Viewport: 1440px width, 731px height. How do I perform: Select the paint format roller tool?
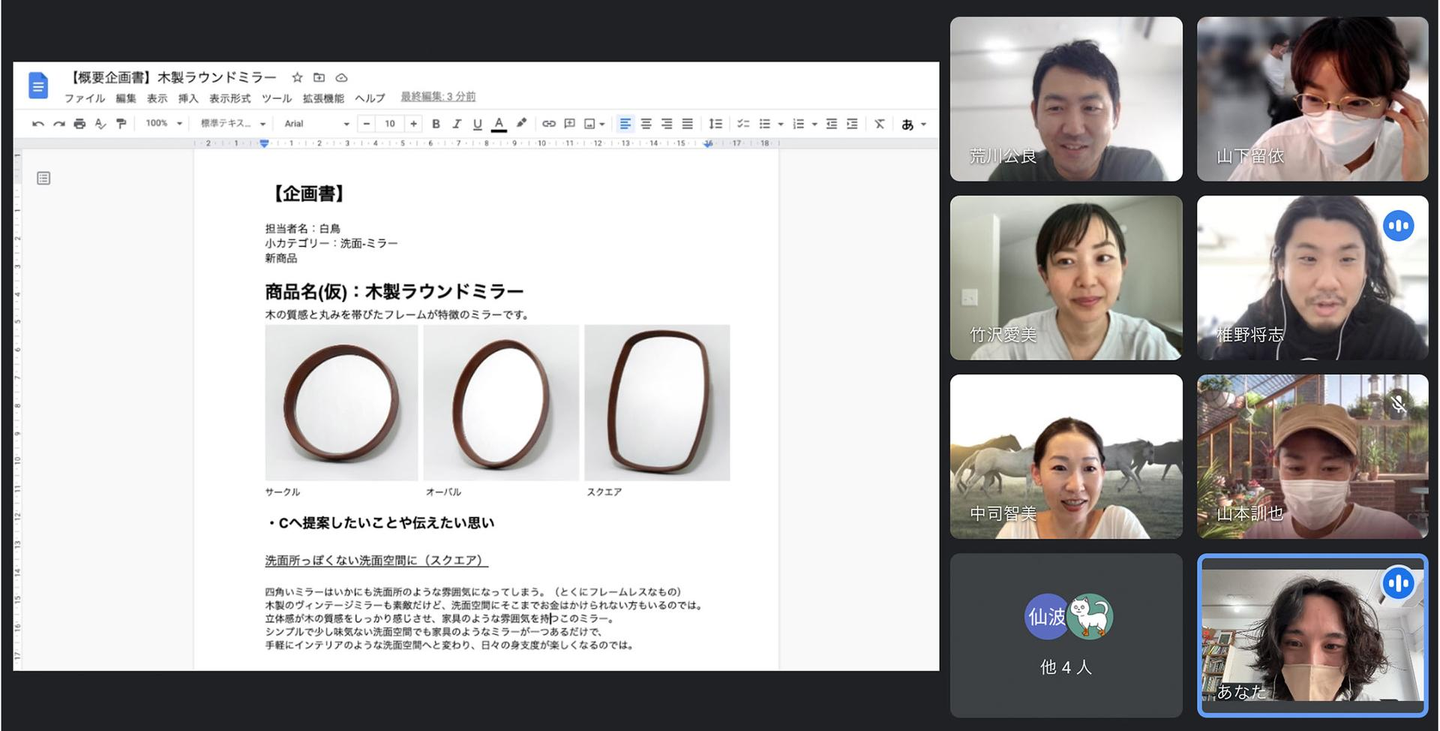point(121,124)
